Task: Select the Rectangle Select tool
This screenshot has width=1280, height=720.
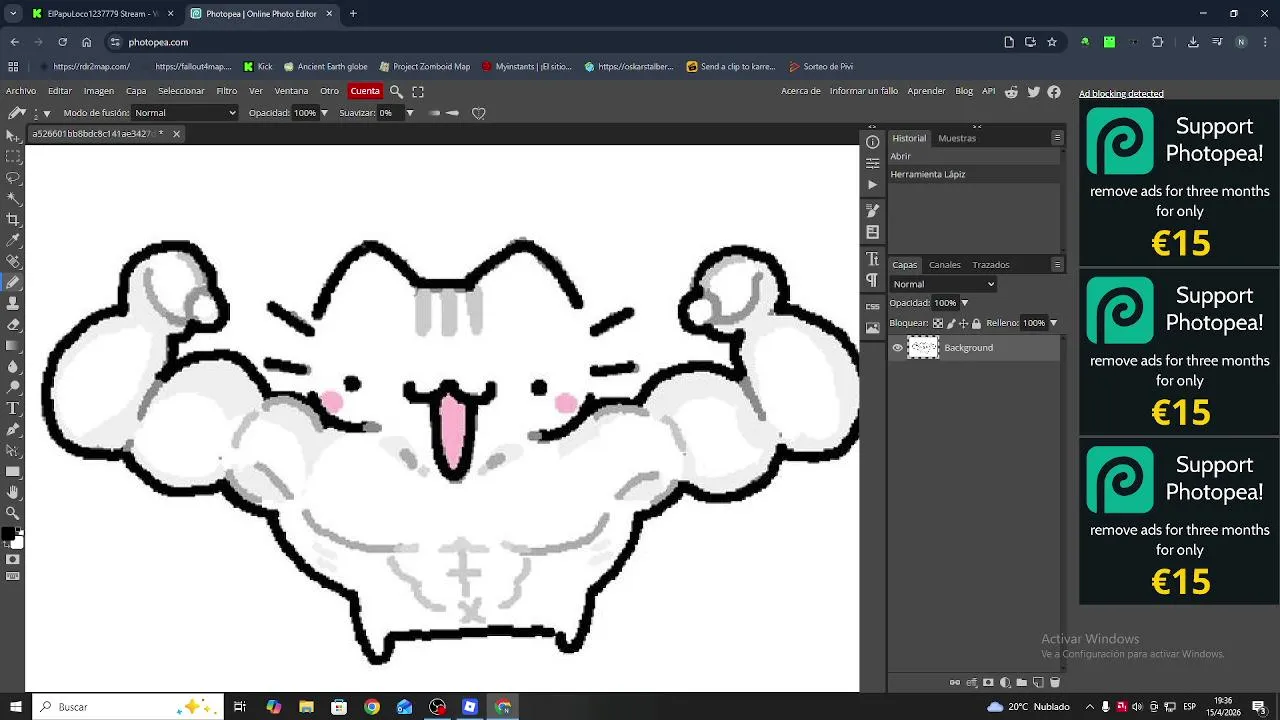Action: (x=13, y=156)
